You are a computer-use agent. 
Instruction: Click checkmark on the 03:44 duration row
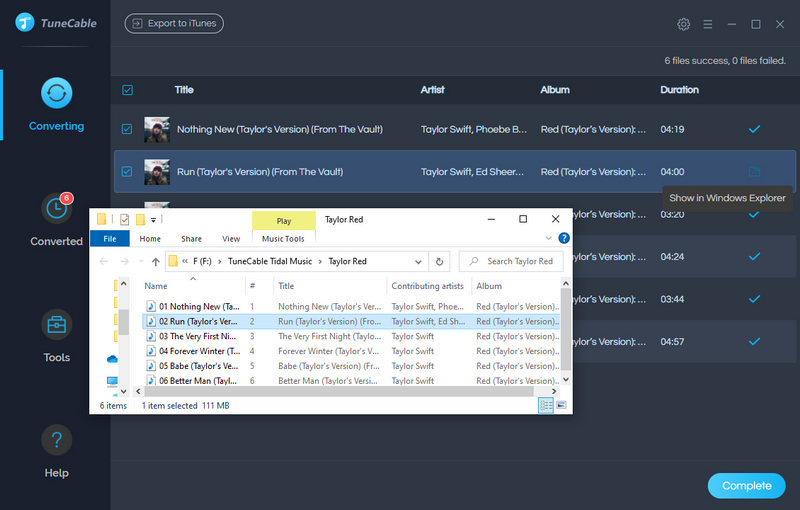754,299
